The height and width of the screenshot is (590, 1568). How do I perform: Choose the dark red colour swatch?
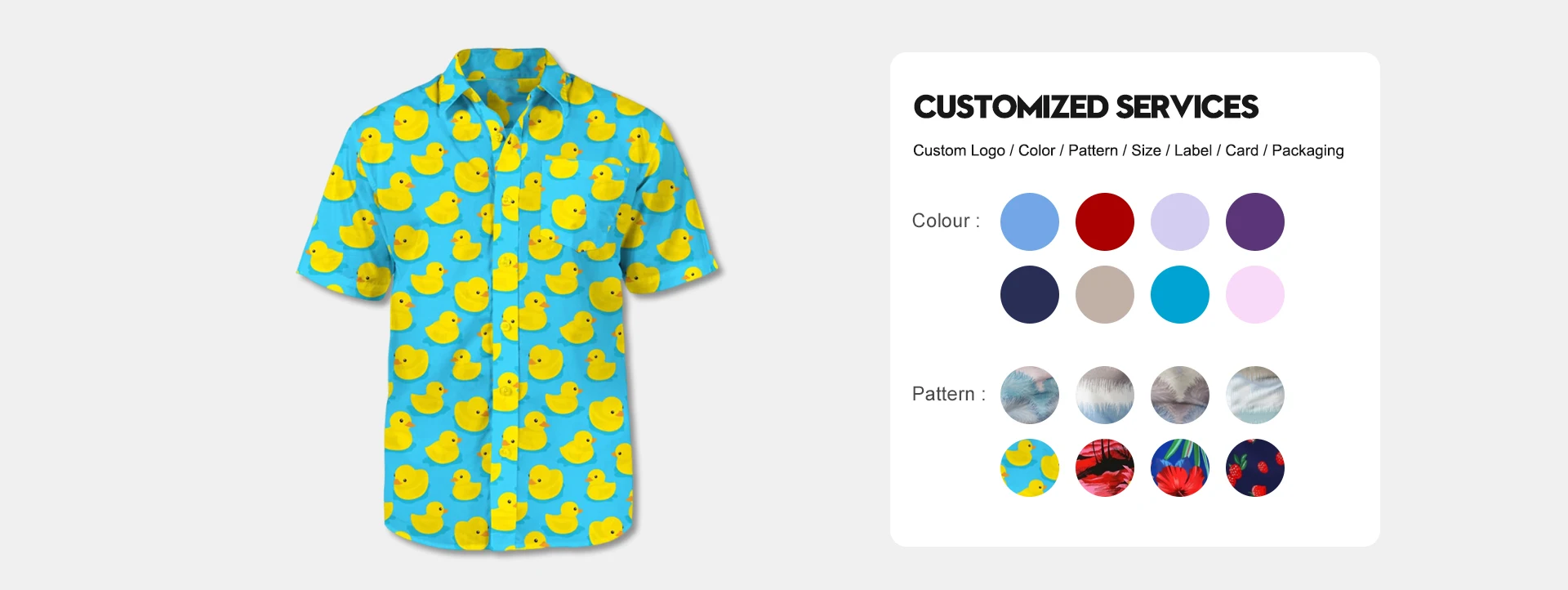pyautogui.click(x=1104, y=221)
